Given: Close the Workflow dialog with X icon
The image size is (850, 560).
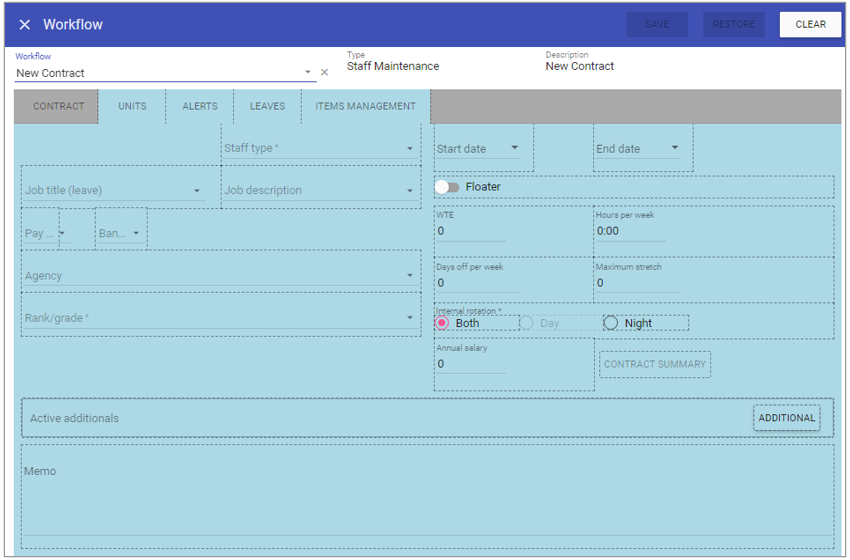Looking at the screenshot, I should 25,25.
